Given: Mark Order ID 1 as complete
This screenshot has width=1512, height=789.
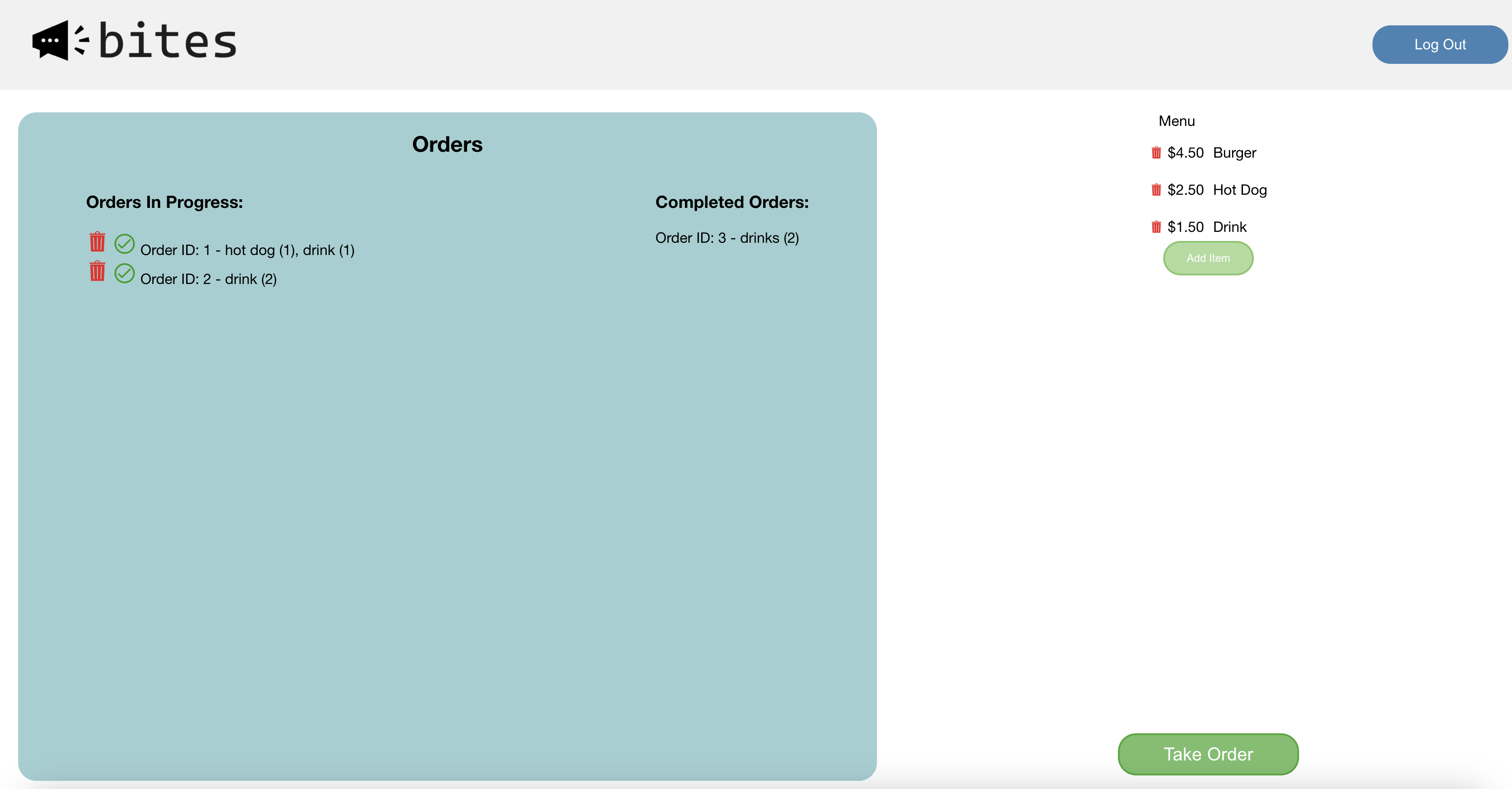Looking at the screenshot, I should (x=125, y=244).
